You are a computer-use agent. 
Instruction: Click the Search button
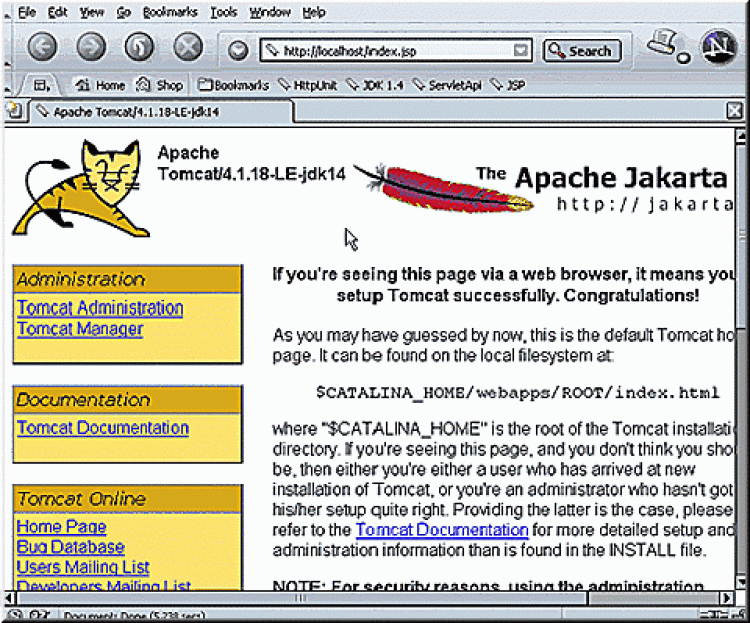(x=582, y=50)
